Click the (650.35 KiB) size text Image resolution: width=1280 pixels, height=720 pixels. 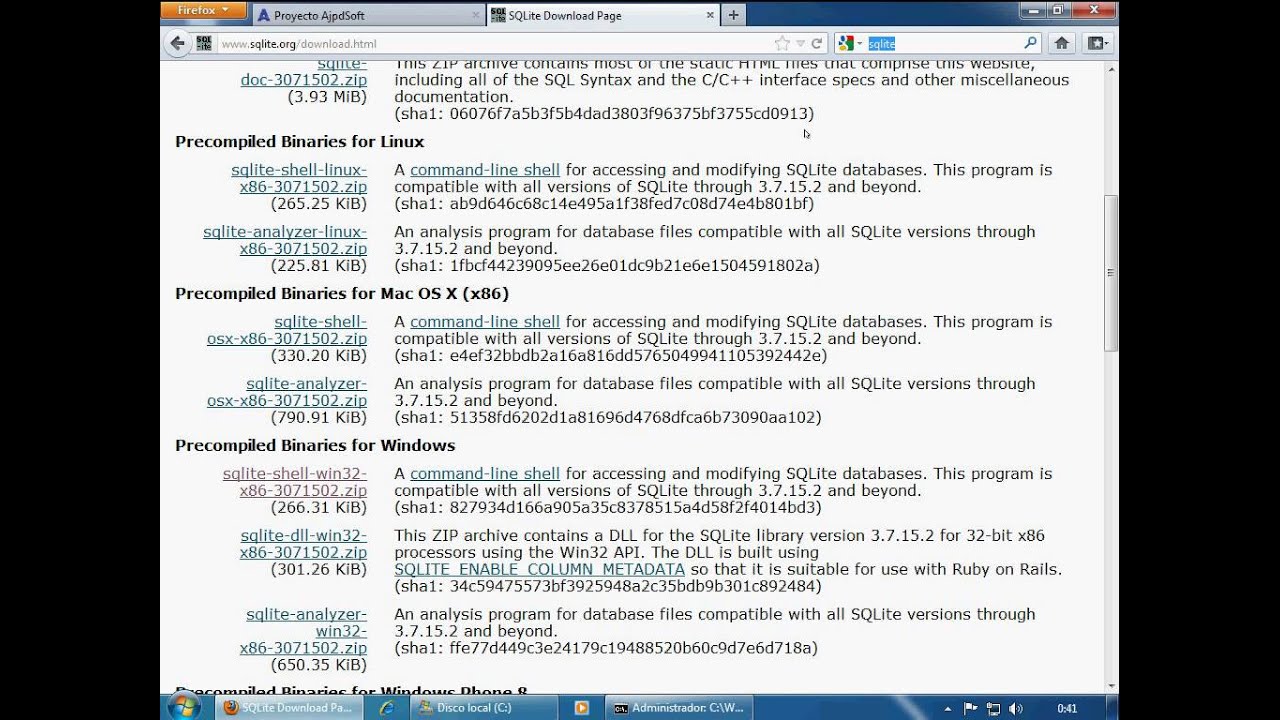point(319,665)
